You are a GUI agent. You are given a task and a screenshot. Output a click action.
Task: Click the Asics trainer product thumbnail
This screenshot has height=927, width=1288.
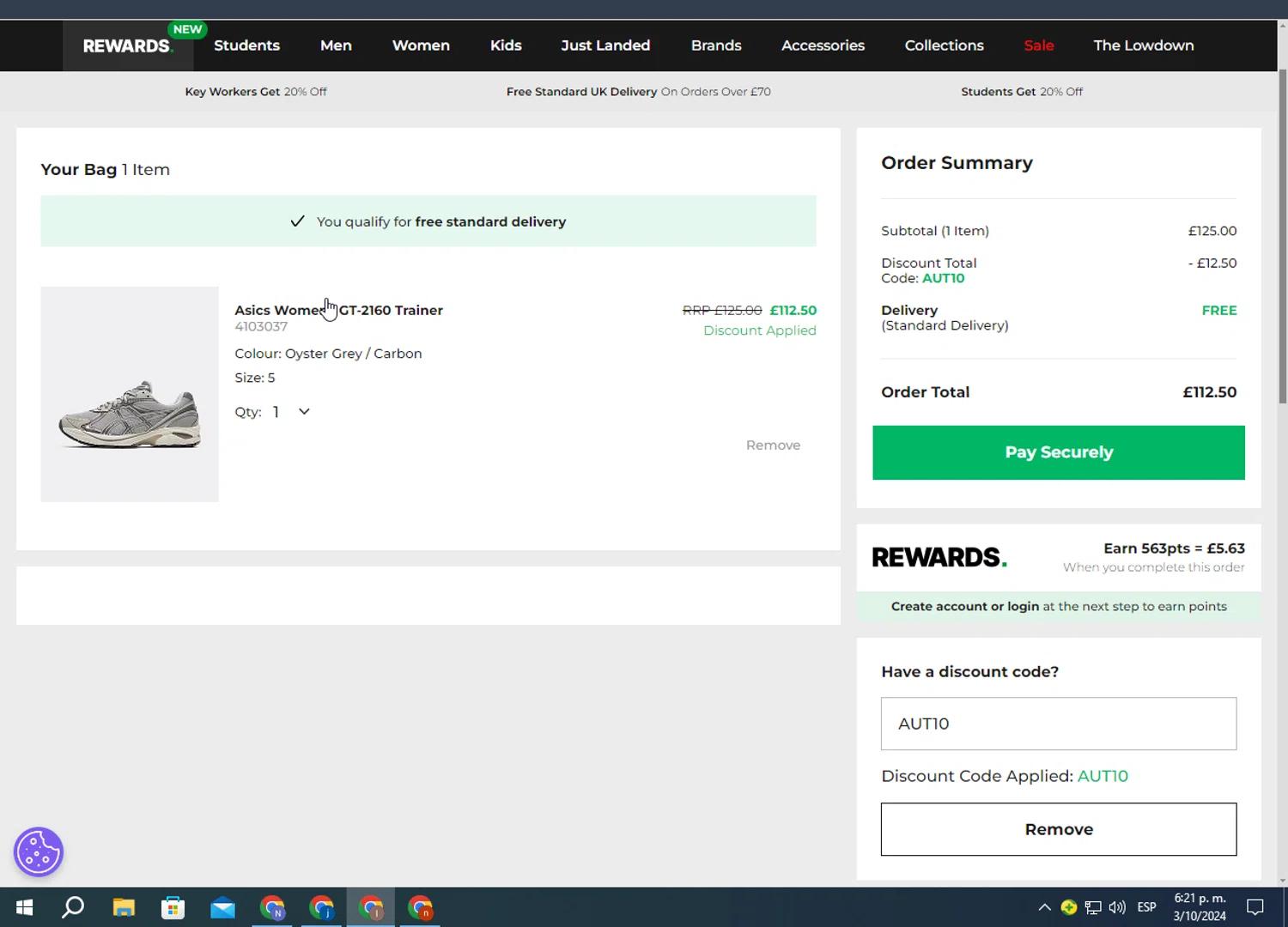[130, 394]
